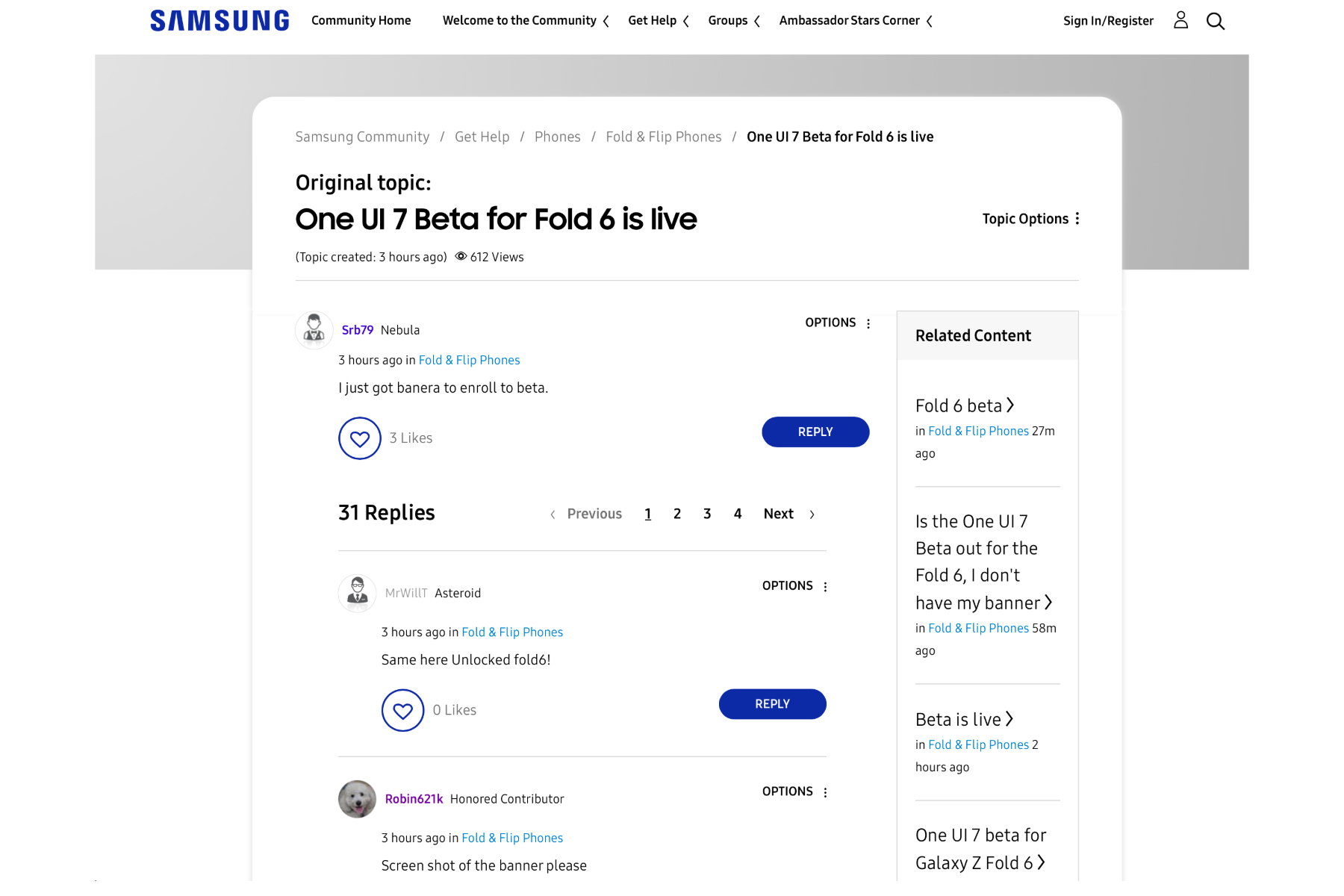Open the Fold 6 beta related topic
The width and height of the screenshot is (1344, 896).
[x=964, y=405]
